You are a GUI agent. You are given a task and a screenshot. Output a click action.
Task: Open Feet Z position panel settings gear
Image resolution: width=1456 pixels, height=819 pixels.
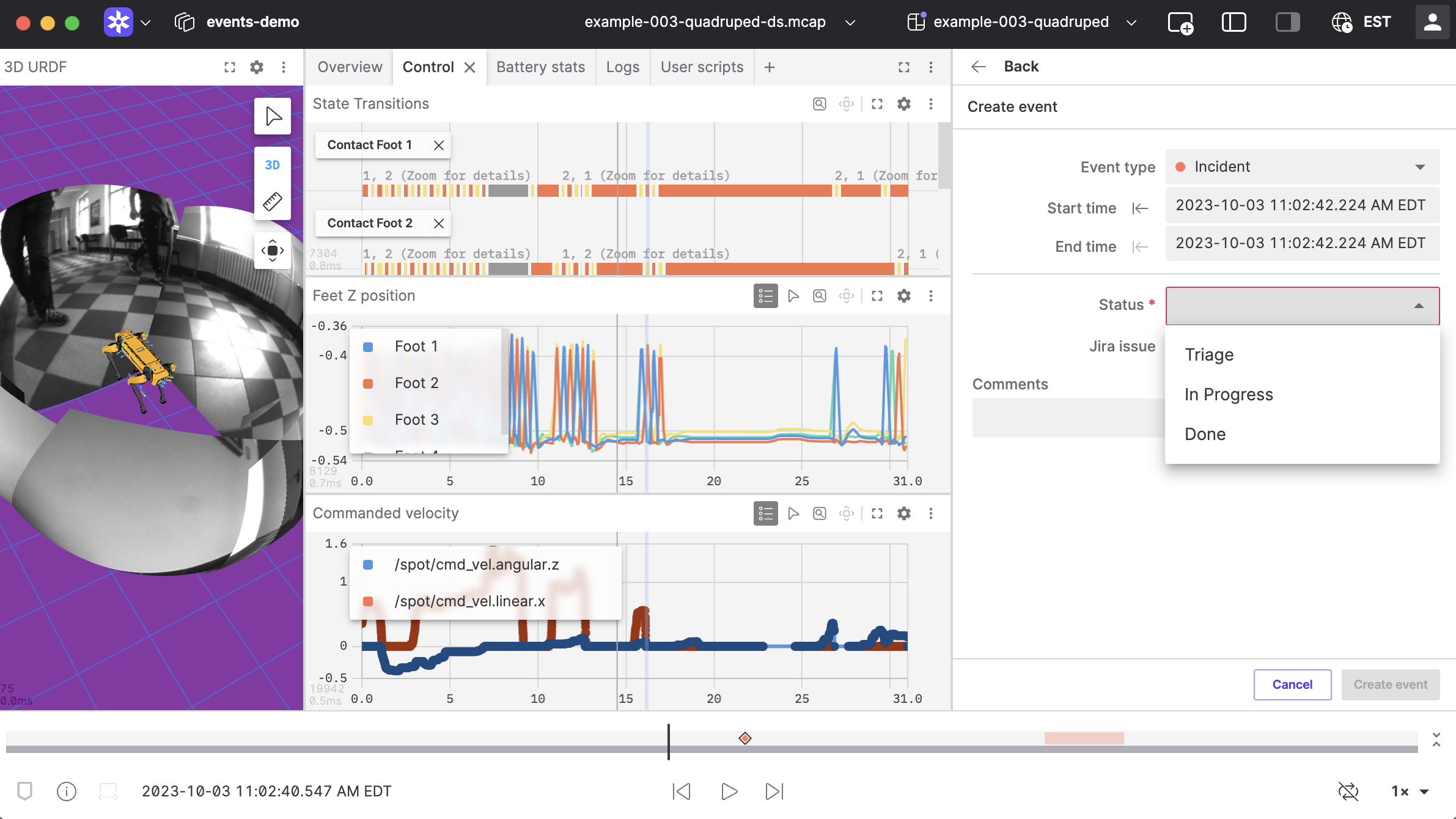[x=904, y=296]
